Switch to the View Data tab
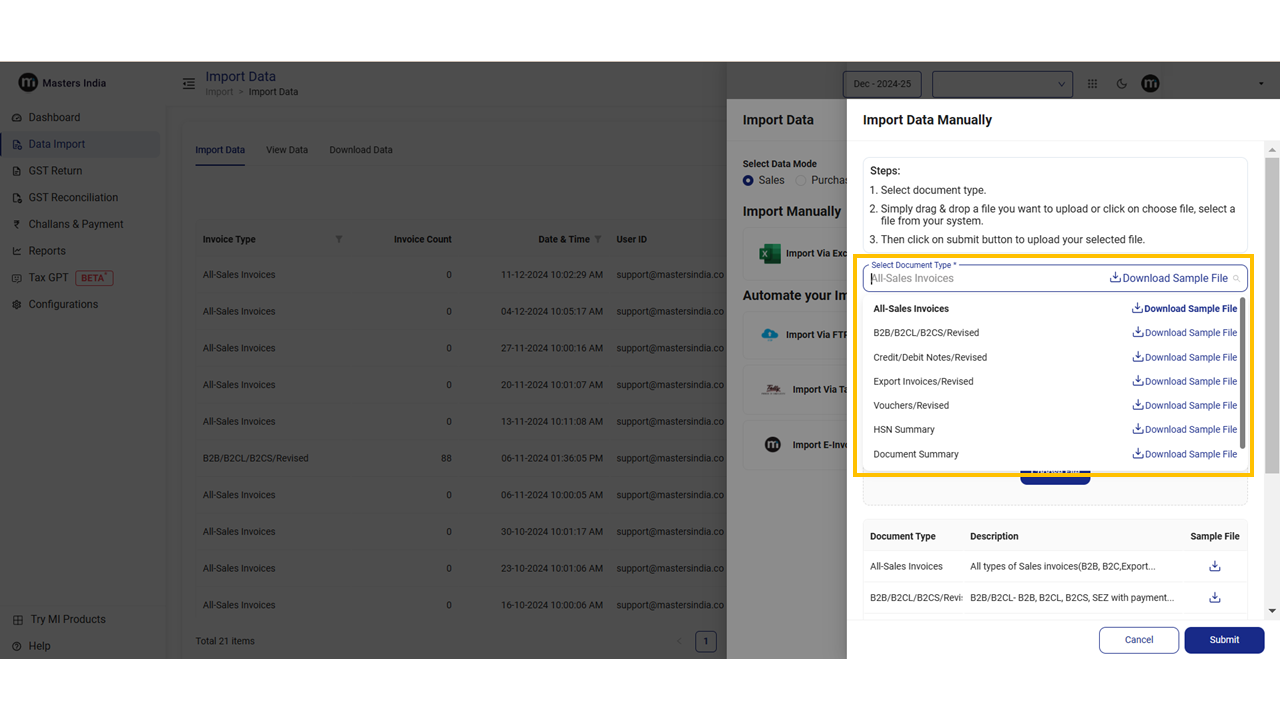Viewport: 1280px width, 720px height. 287,150
